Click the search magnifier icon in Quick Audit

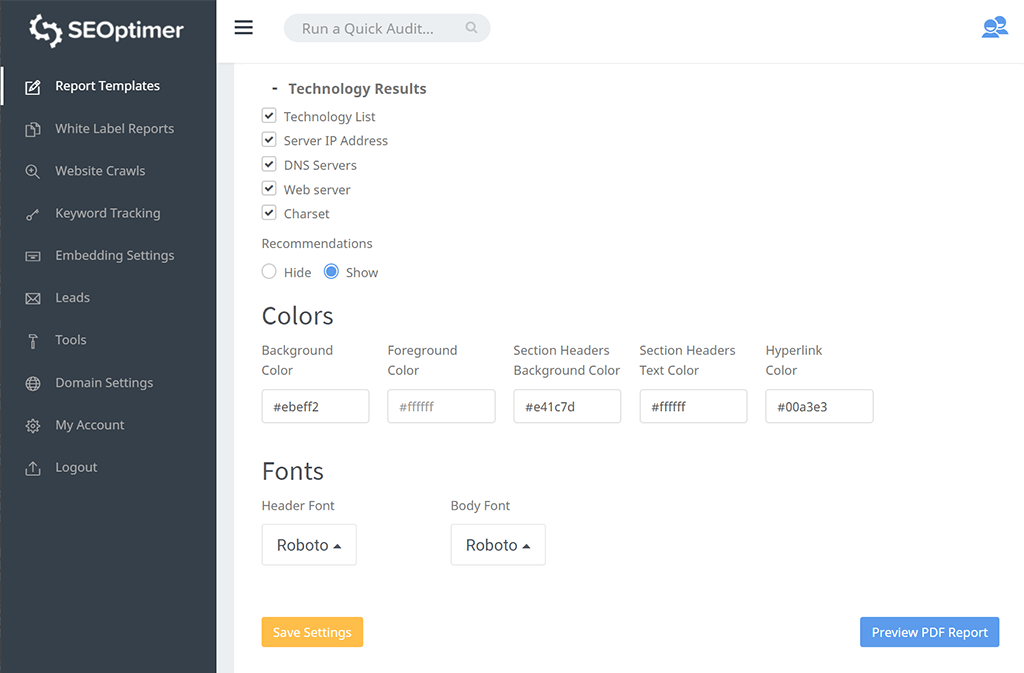(472, 28)
